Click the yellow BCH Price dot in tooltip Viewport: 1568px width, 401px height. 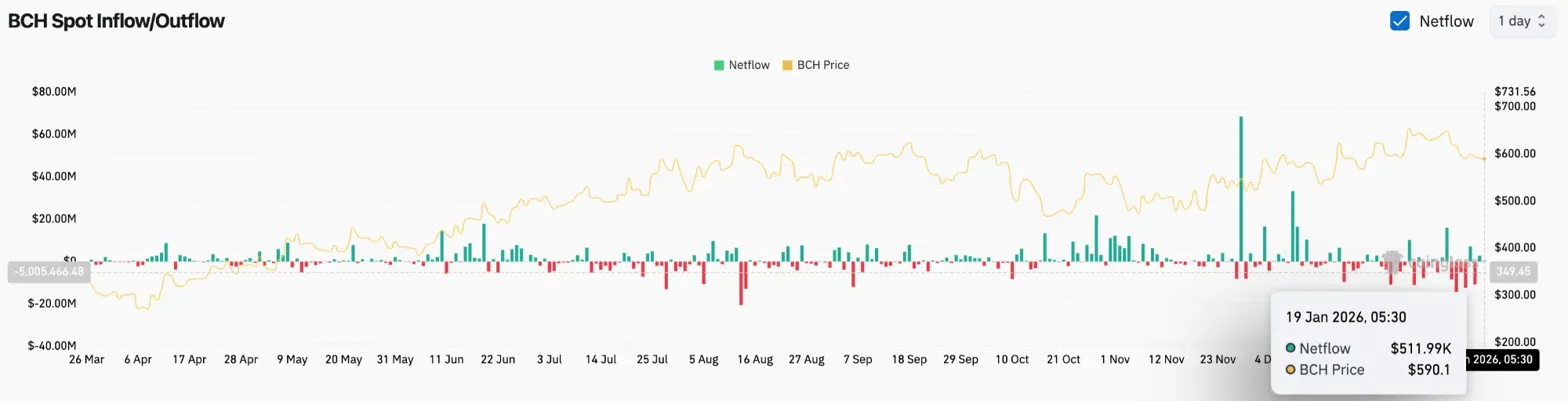coord(1291,370)
